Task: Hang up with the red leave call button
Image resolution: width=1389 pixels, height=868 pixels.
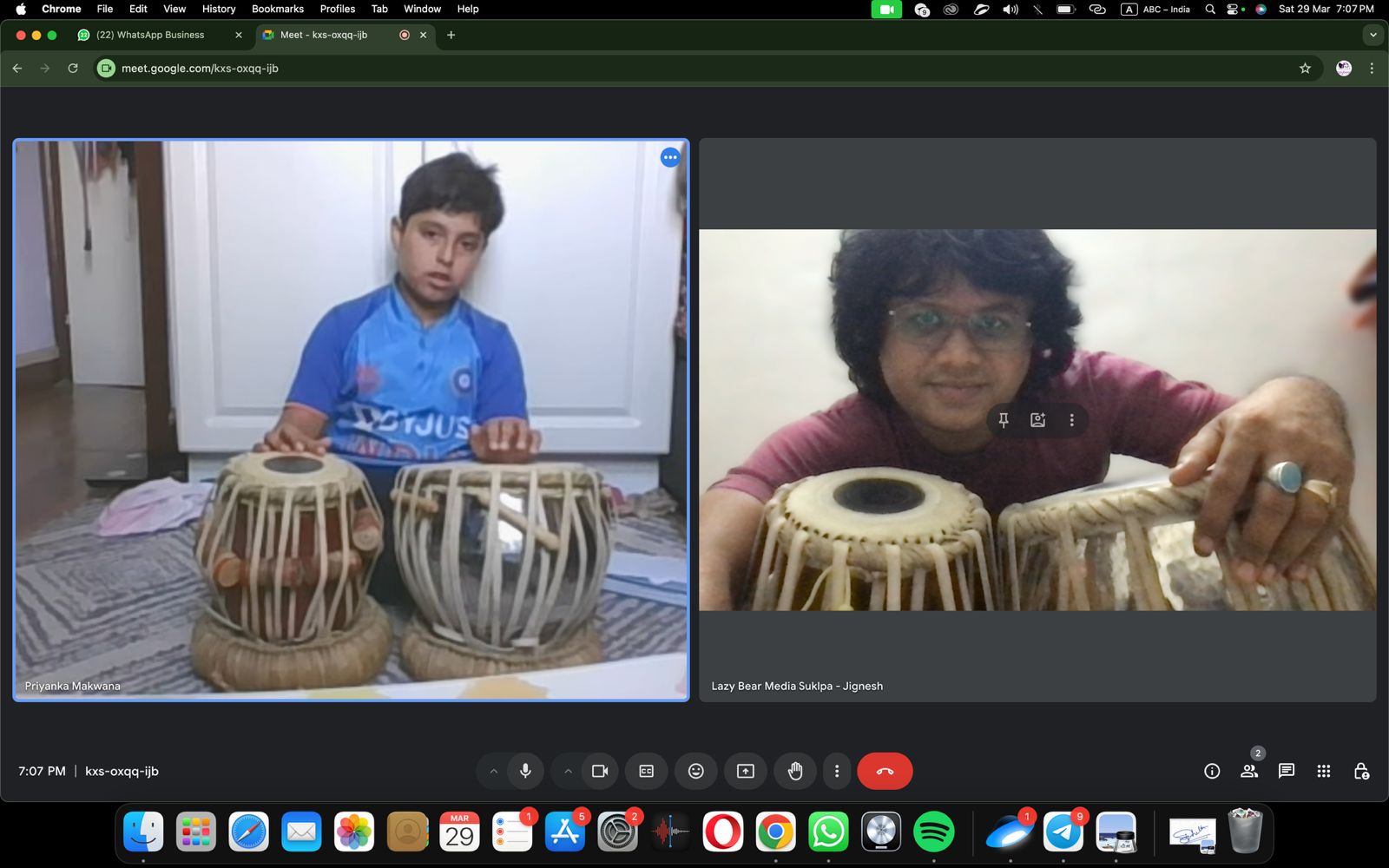Action: pos(885,771)
